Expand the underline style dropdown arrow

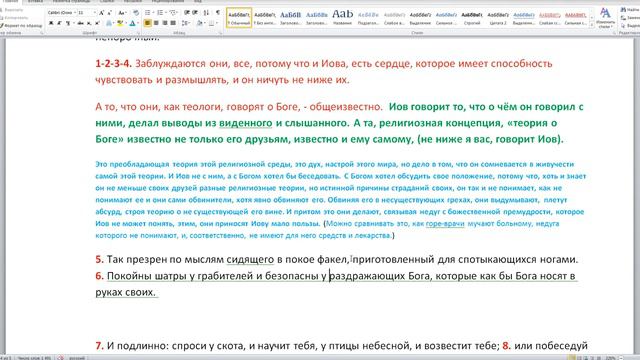74,23
